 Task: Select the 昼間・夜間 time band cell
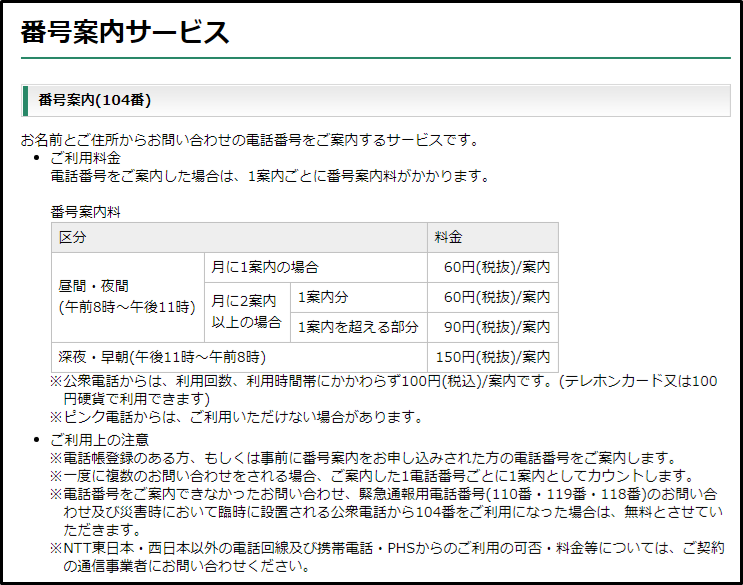(x=128, y=297)
